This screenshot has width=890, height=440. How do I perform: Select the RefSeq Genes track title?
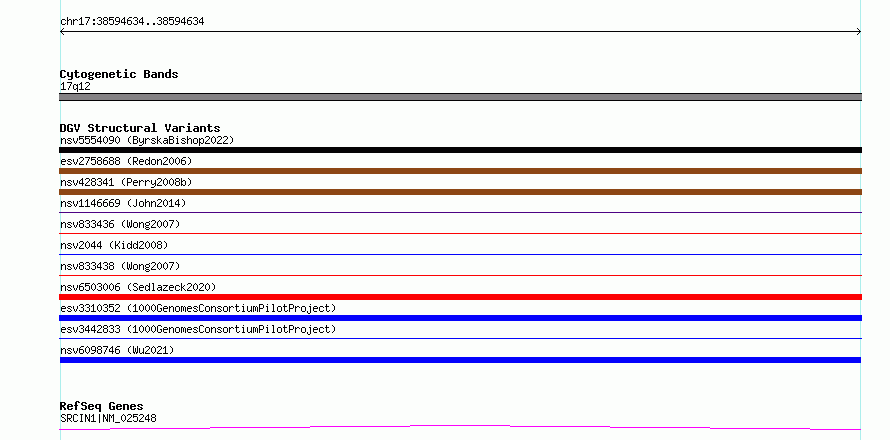pyautogui.click(x=102, y=406)
